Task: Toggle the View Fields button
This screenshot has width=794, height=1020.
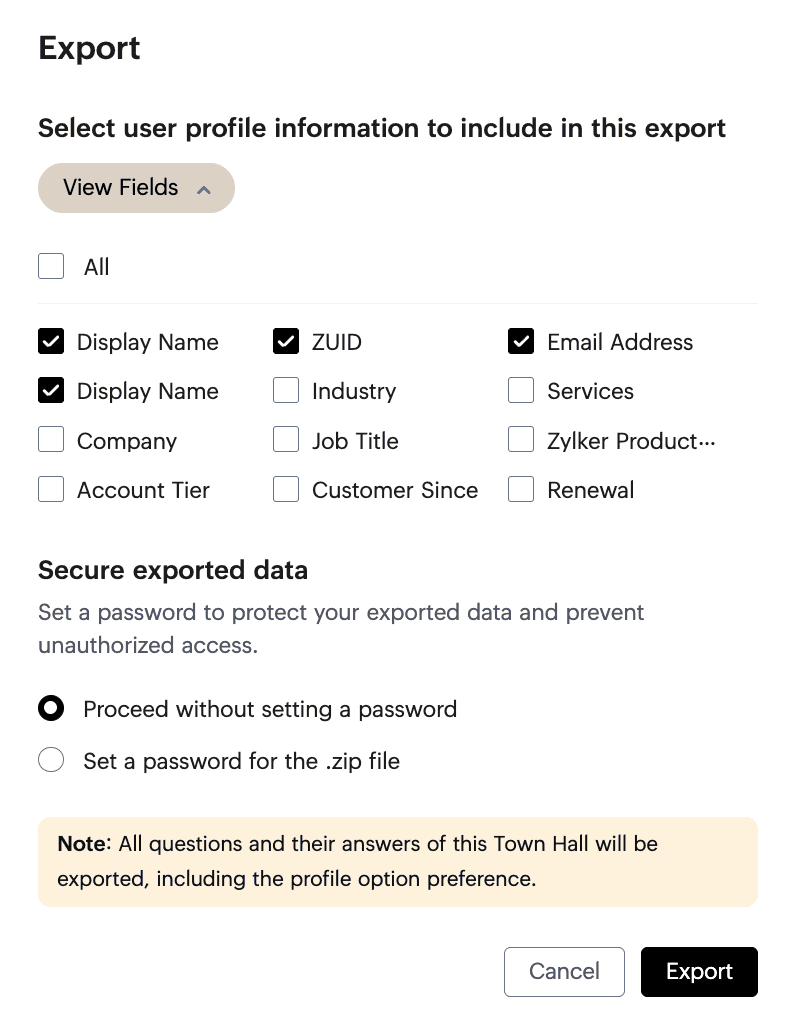Action: click(x=136, y=188)
